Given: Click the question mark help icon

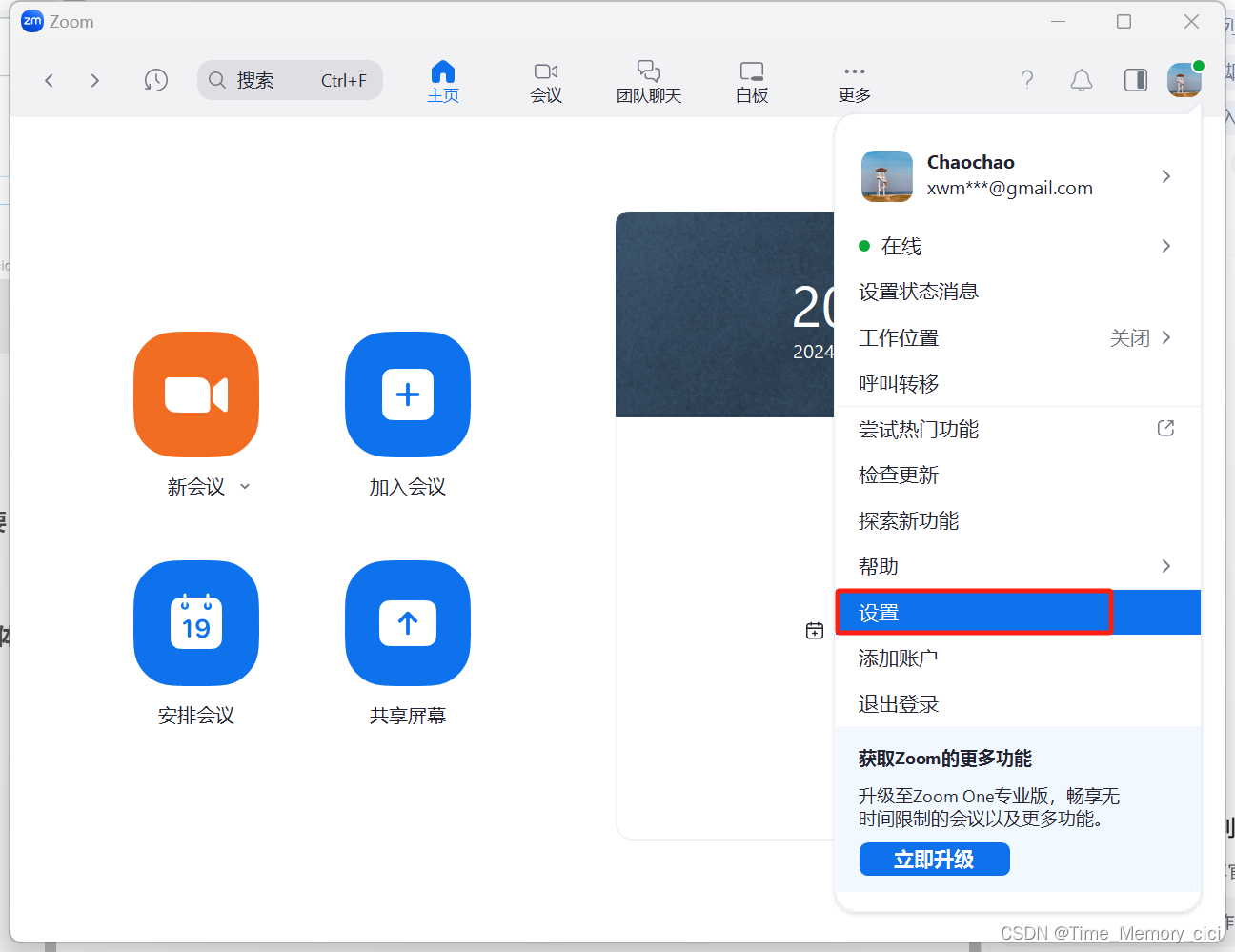Looking at the screenshot, I should point(1027,79).
